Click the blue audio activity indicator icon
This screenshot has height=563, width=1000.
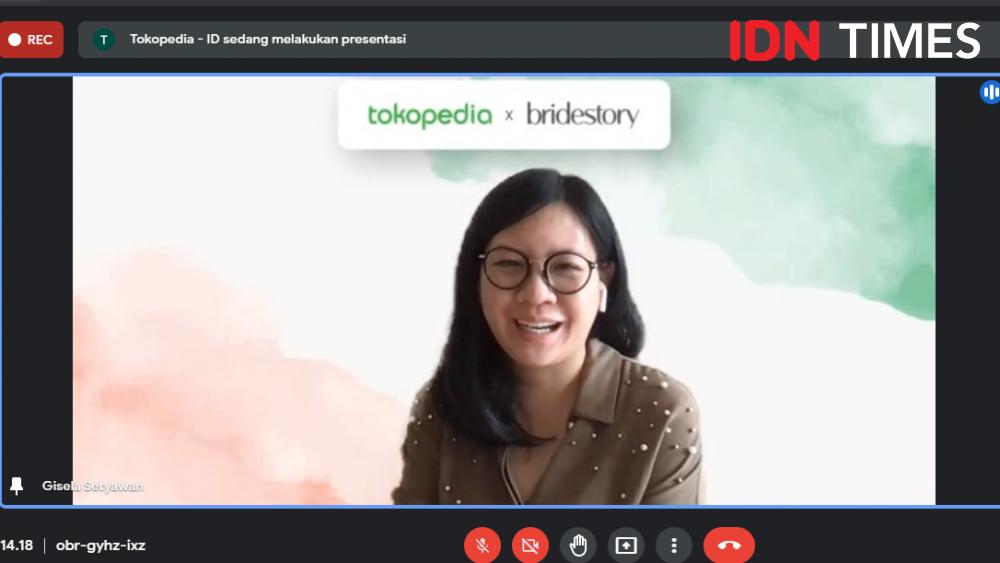(x=990, y=92)
